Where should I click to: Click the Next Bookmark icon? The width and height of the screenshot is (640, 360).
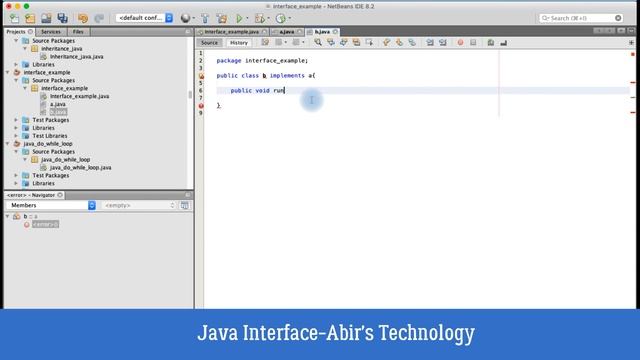click(x=399, y=42)
